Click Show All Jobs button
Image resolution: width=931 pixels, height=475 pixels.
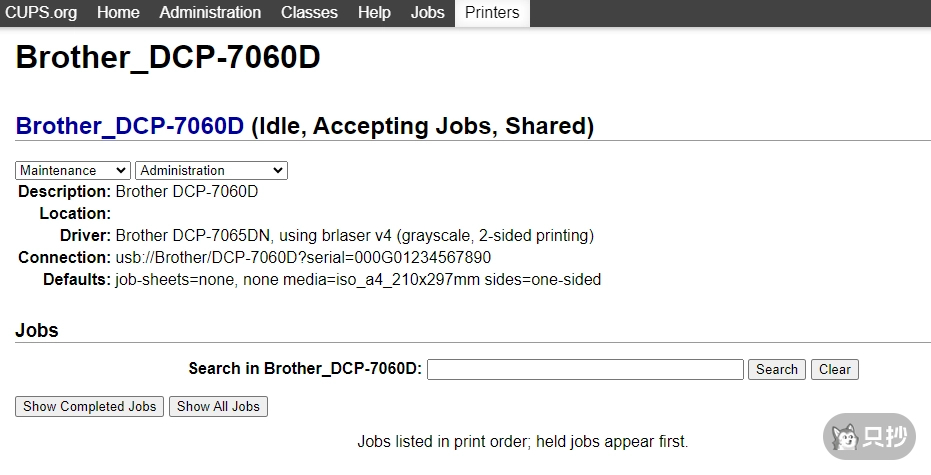pyautogui.click(x=218, y=406)
